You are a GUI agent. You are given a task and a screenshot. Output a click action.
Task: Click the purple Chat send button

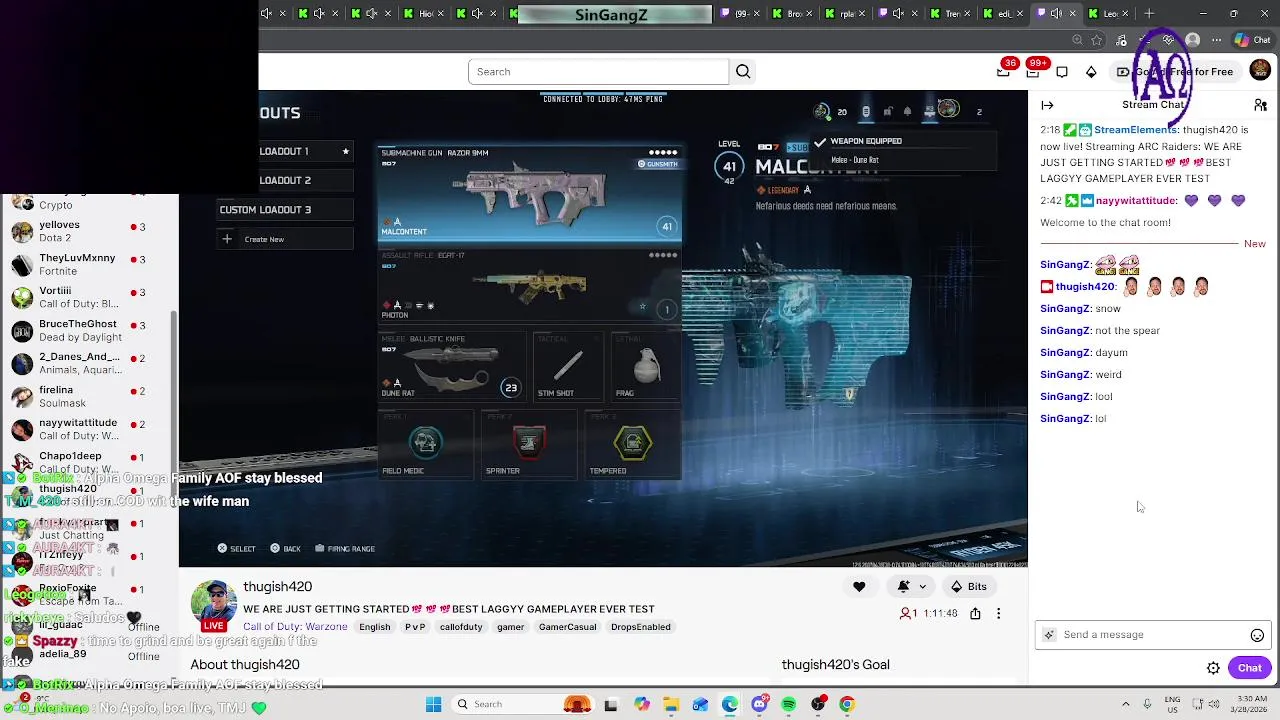tap(1249, 668)
